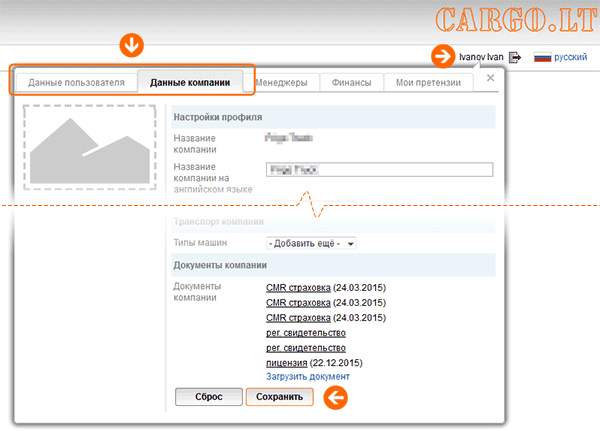The image size is (600, 431).
Task: Click the logout icon beside Ivanov Ivan
Action: tap(515, 58)
